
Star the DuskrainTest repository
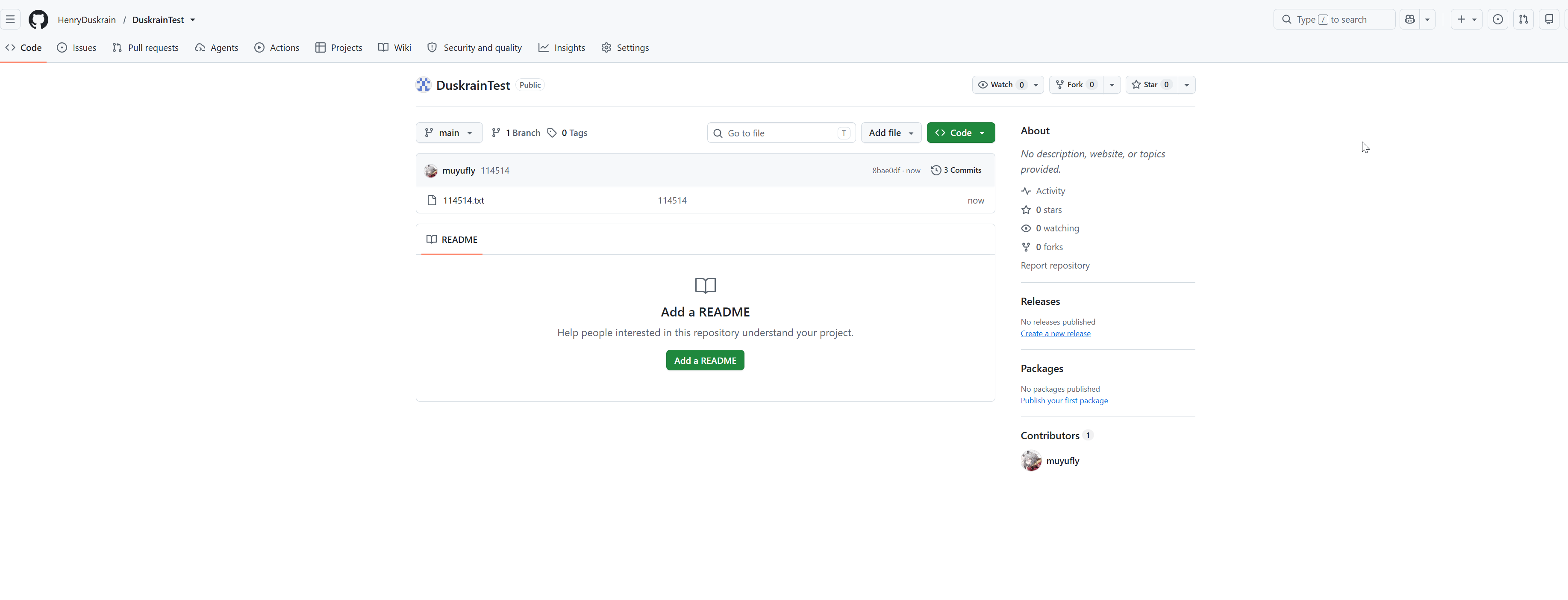click(x=1152, y=85)
